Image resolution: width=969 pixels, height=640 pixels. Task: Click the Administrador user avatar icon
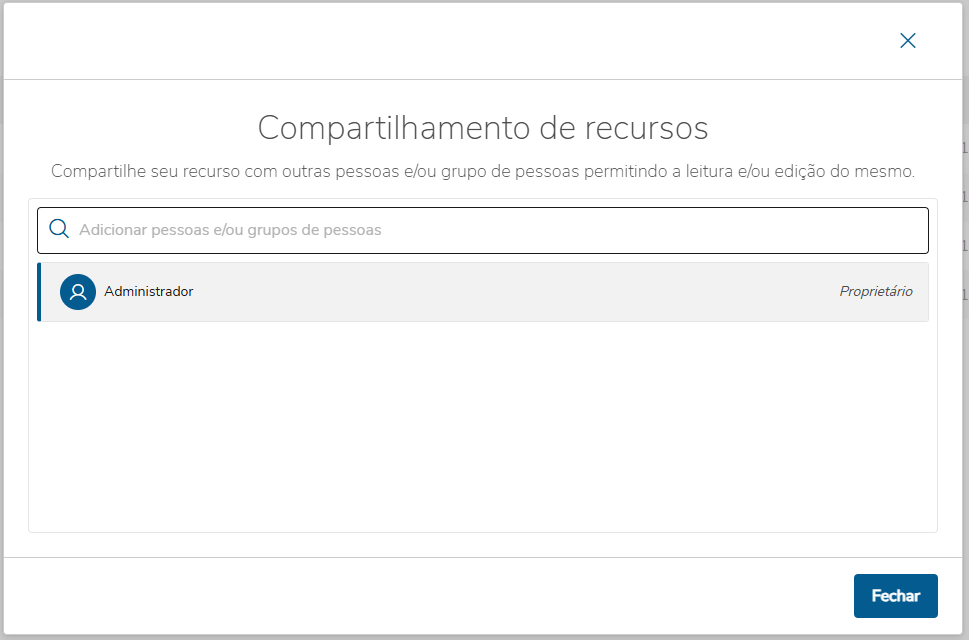(77, 292)
